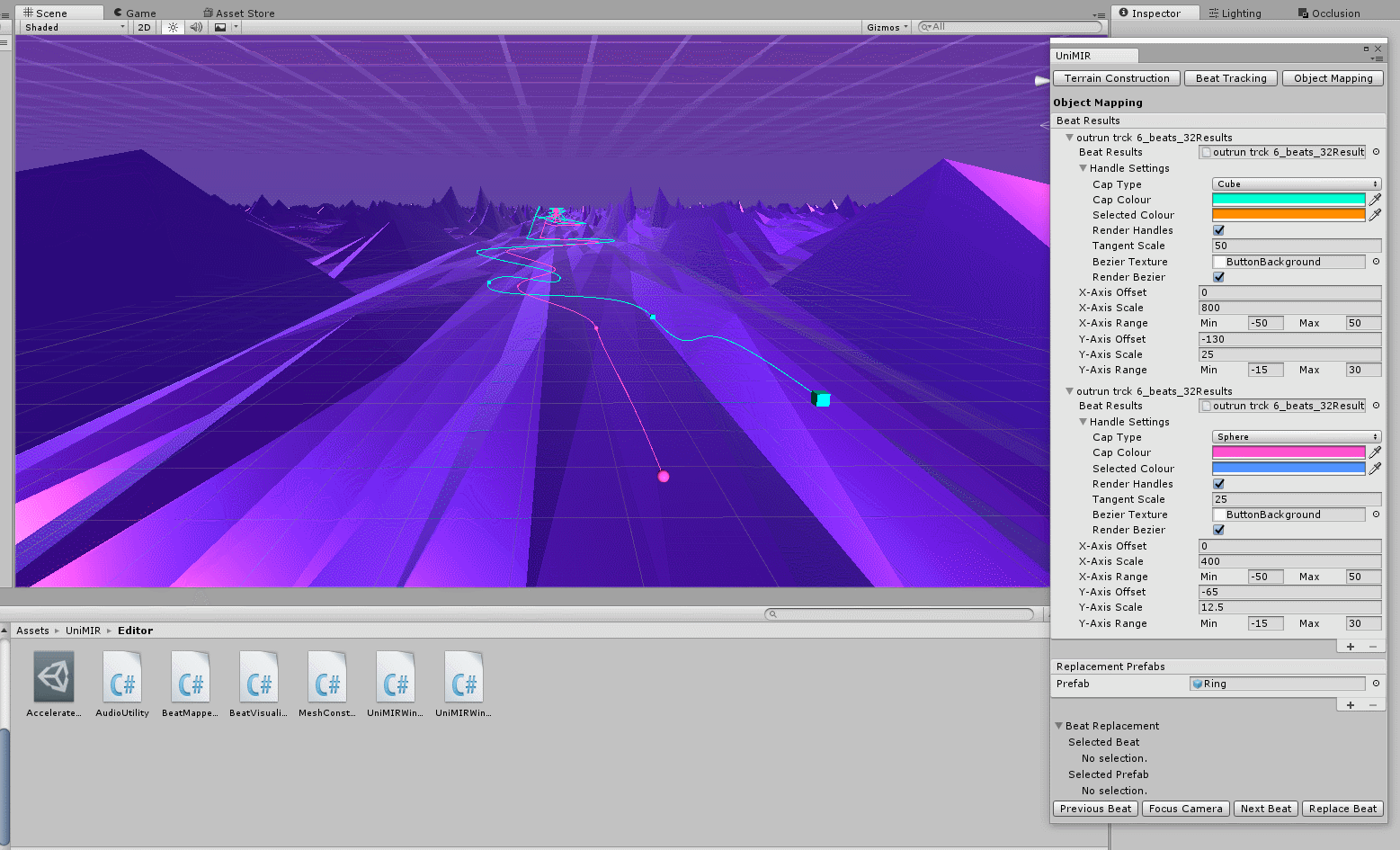The height and width of the screenshot is (850, 1400).
Task: Pick cyan Cap Colour with eyedropper
Action: pos(1375,200)
